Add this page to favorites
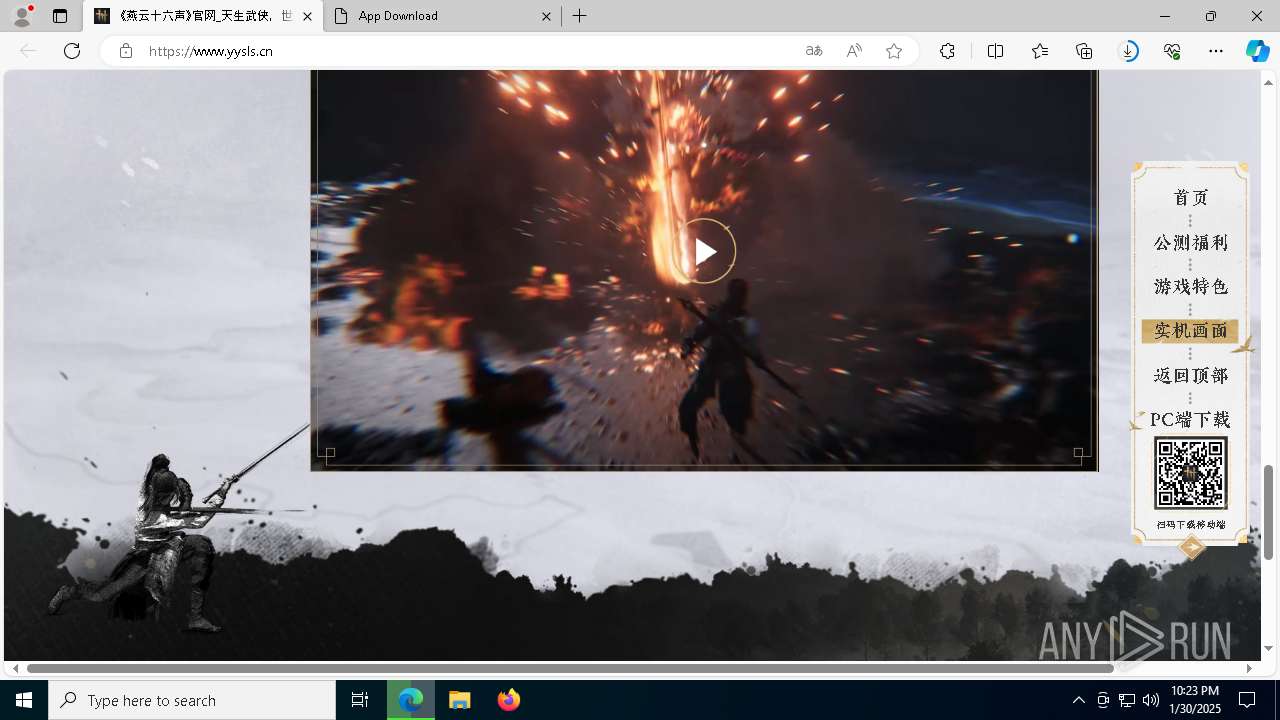Screen dimensions: 1280x720 tap(894, 51)
